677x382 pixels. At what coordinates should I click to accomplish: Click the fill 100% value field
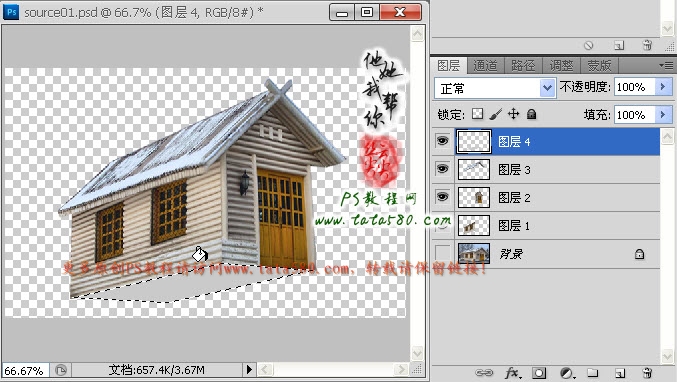pyautogui.click(x=635, y=115)
